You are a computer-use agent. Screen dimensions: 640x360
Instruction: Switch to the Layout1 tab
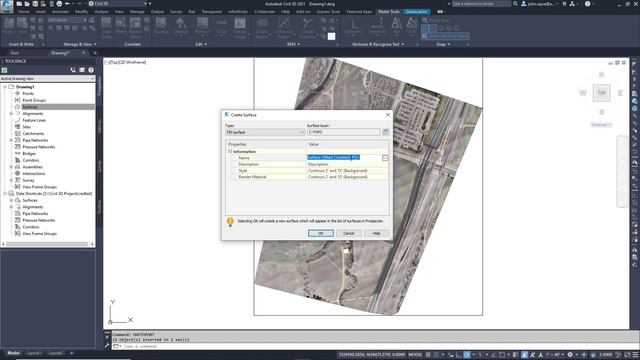click(x=33, y=353)
